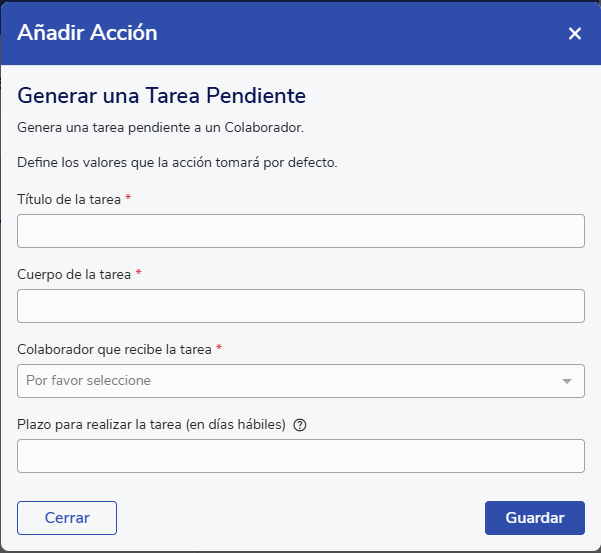
Task: Click the help icon beside Plazo label
Action: 300,425
